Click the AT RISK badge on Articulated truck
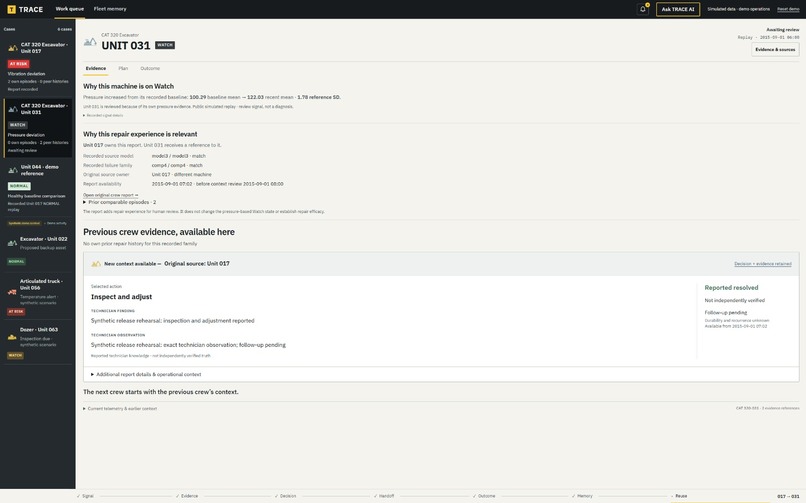The image size is (806, 503). click(16, 312)
